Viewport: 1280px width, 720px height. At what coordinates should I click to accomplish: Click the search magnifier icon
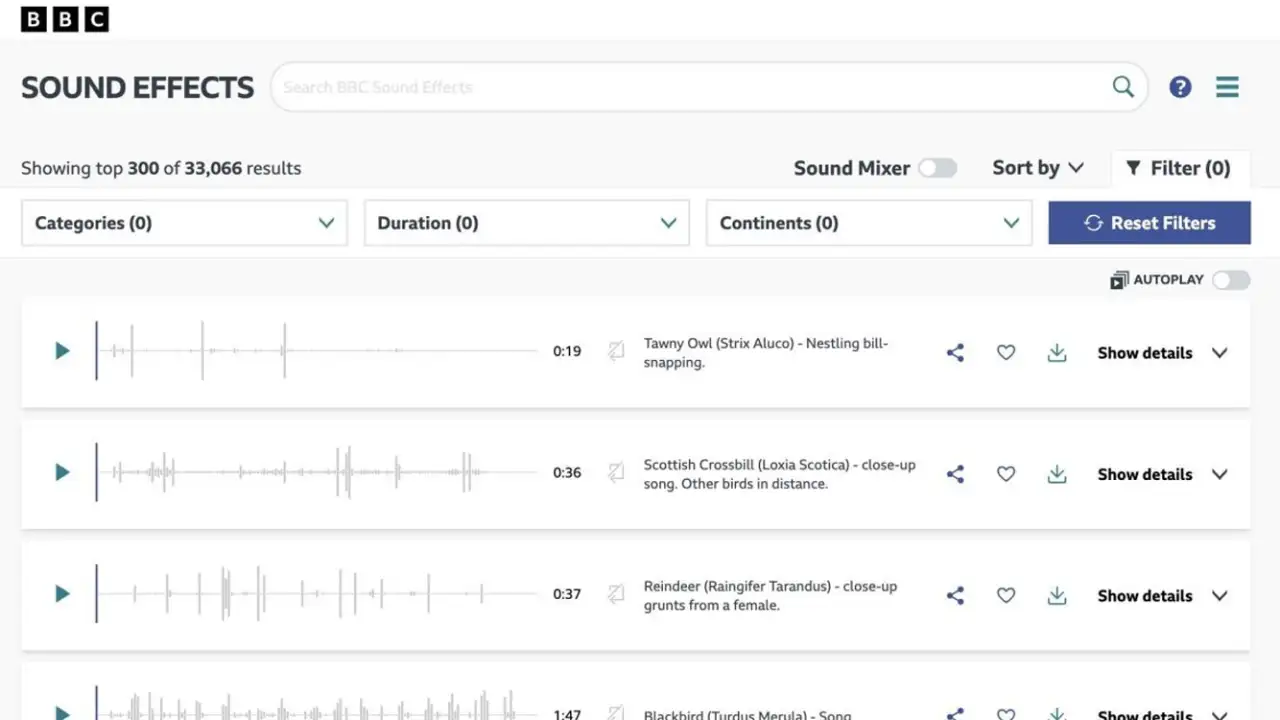1123,87
